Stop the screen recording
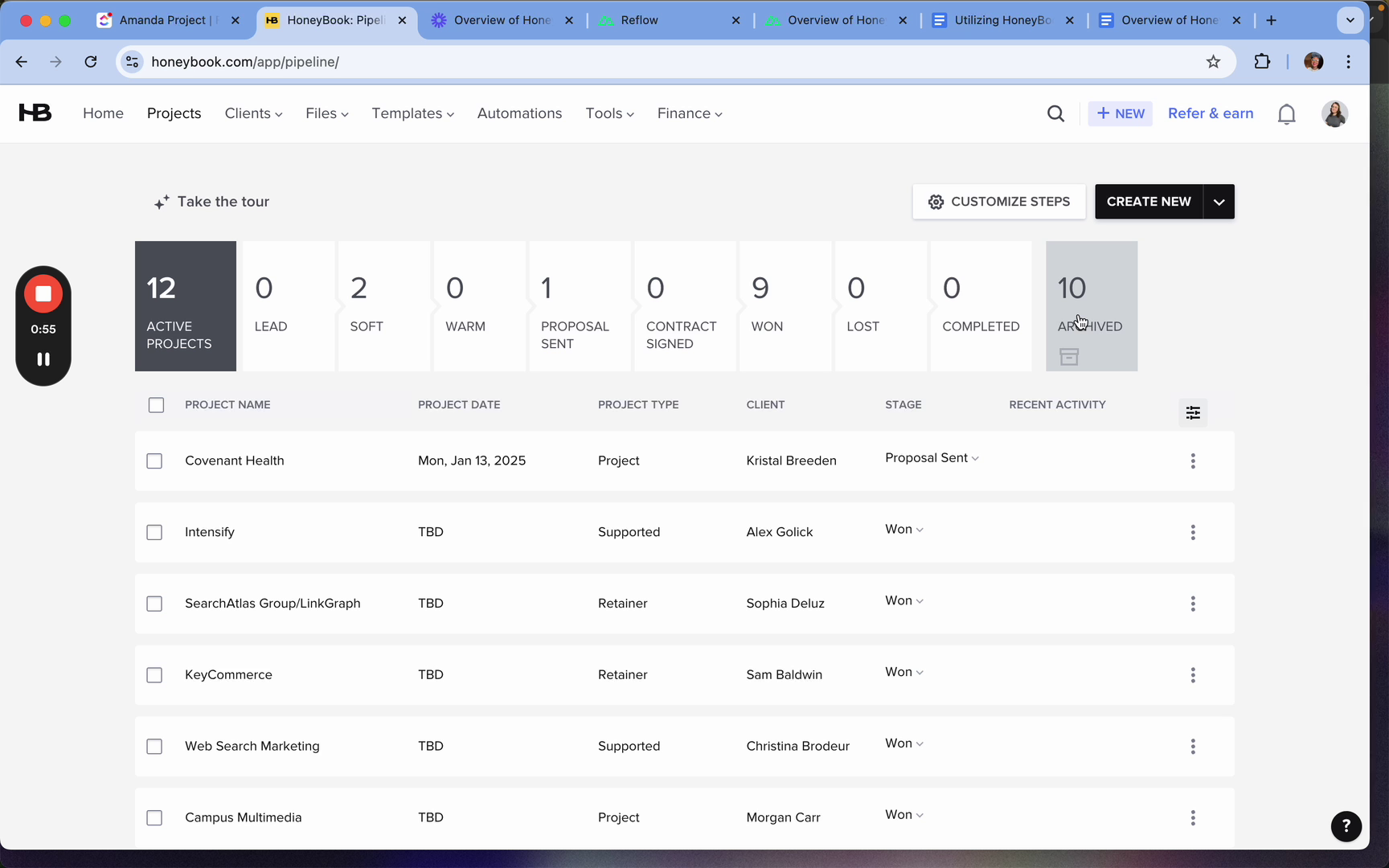1389x868 pixels. pos(43,294)
